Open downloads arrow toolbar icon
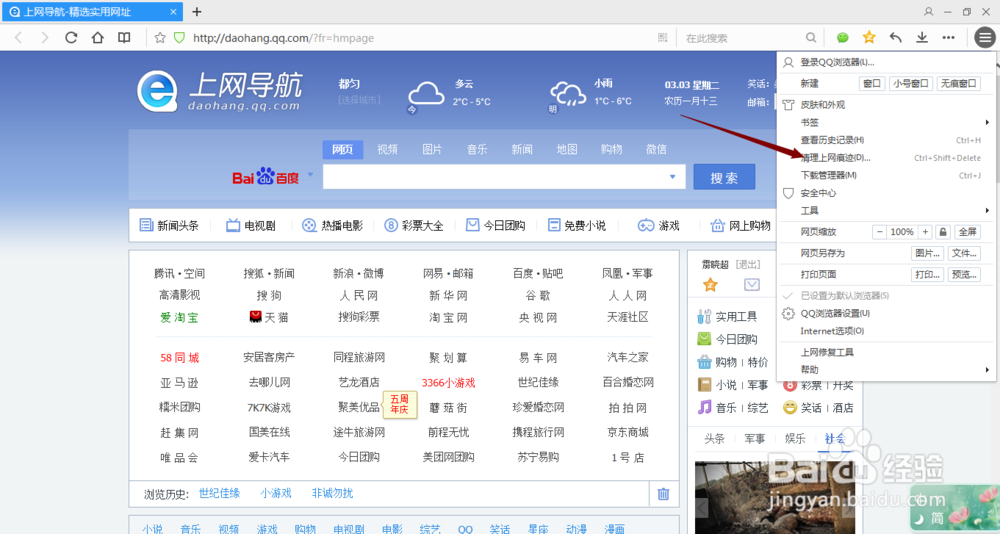The image size is (1000, 534). pyautogui.click(x=922, y=38)
